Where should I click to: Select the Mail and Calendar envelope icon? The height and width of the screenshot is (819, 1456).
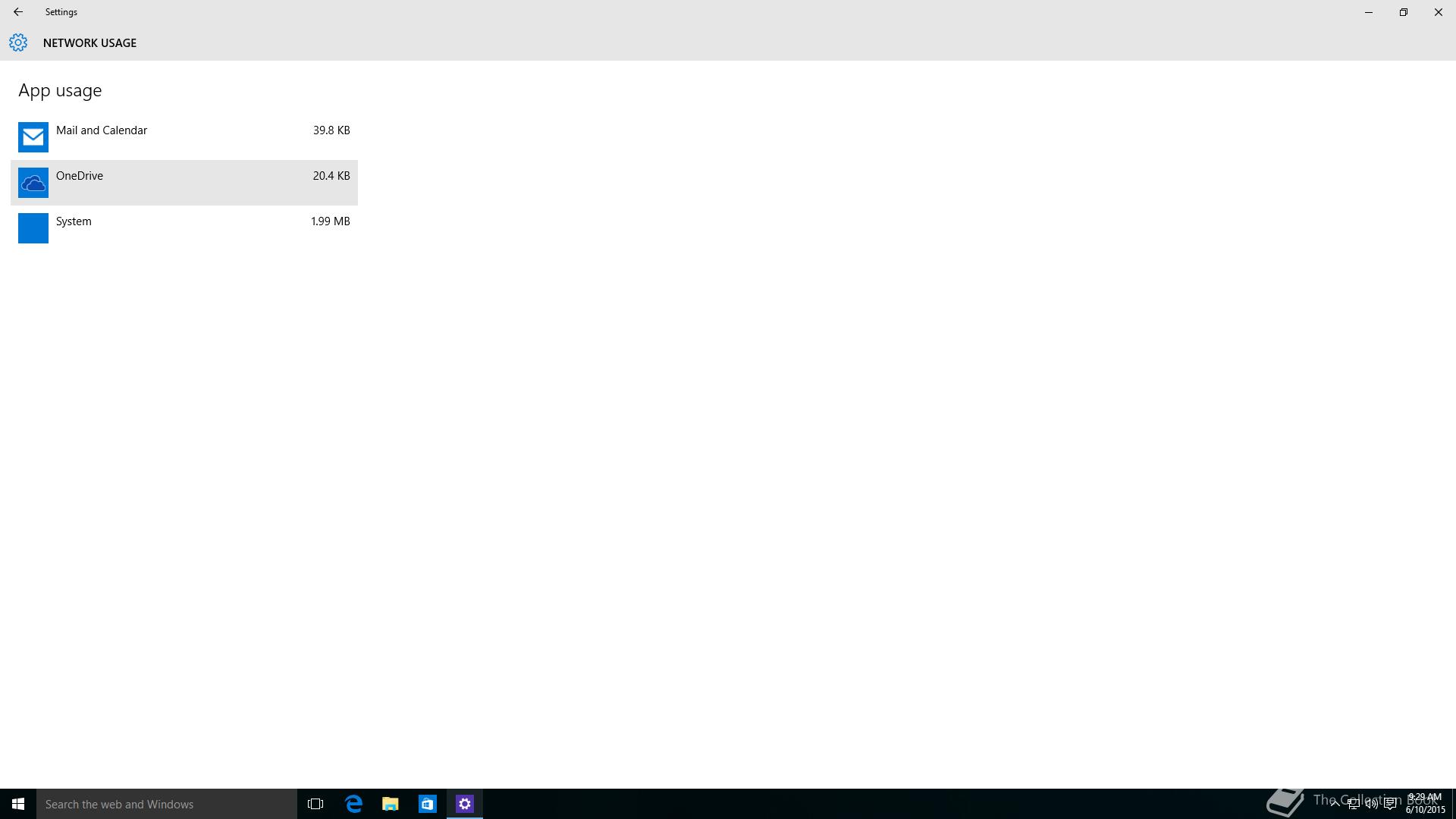33,137
